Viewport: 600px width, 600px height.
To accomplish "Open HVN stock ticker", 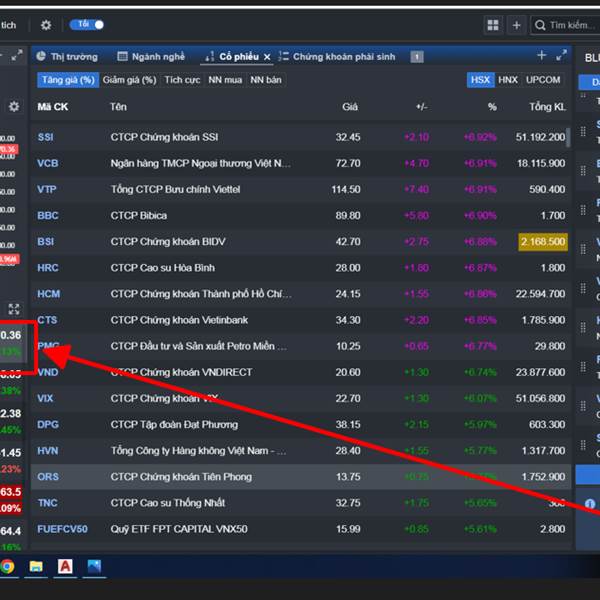I will coord(47,451).
